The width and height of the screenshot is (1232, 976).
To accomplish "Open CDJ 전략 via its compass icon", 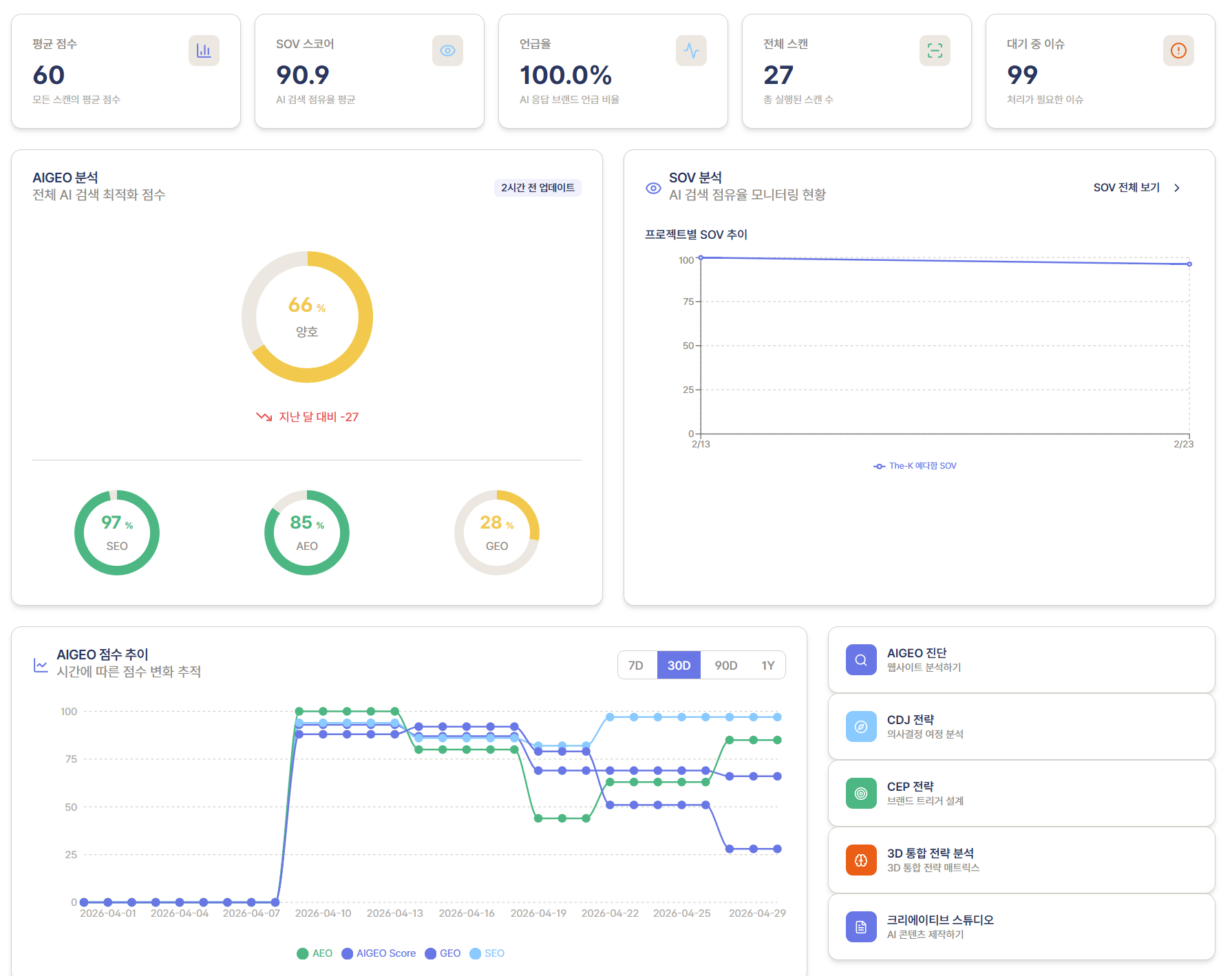I will [861, 726].
